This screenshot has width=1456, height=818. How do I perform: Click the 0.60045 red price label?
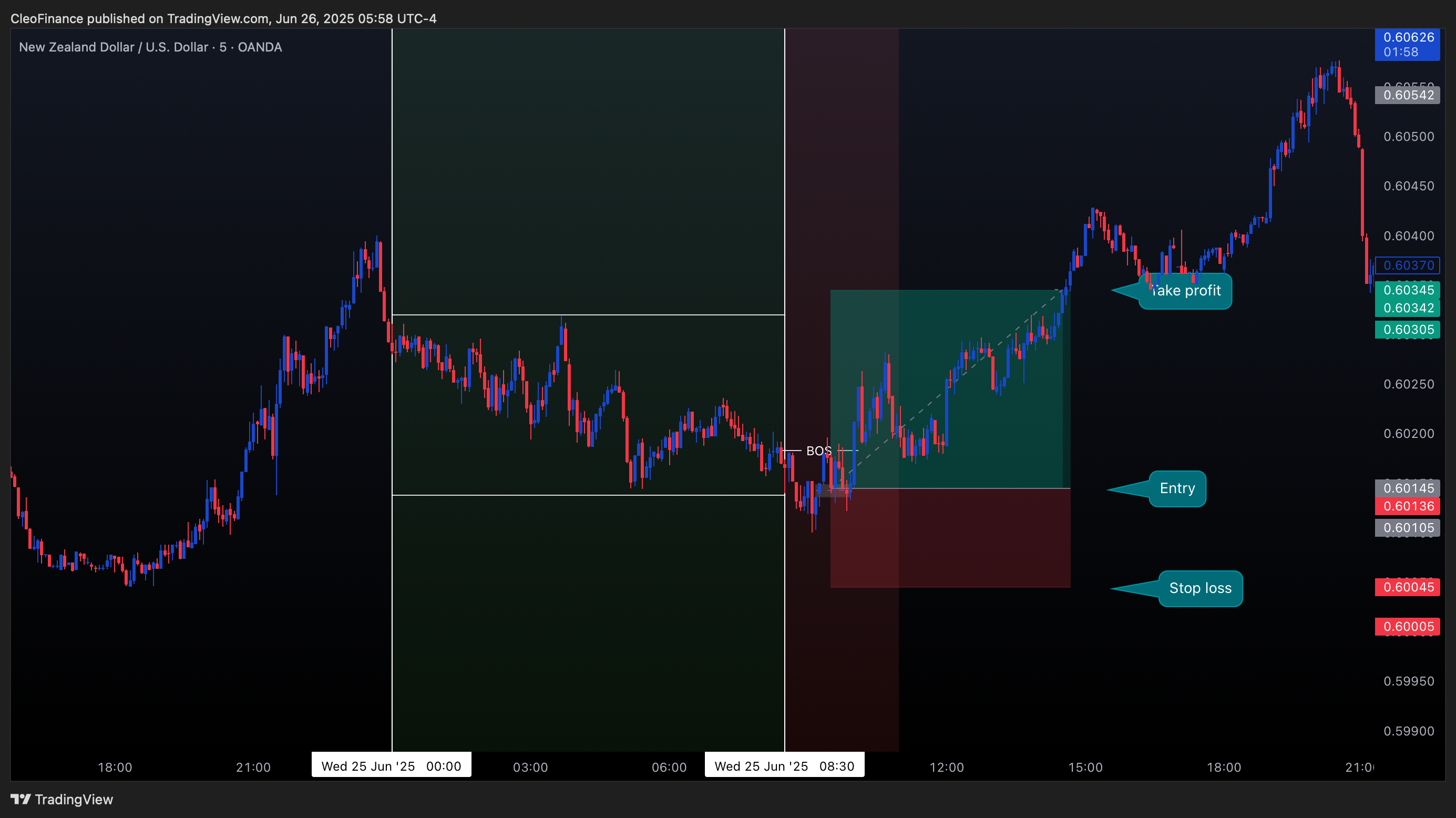pos(1407,587)
